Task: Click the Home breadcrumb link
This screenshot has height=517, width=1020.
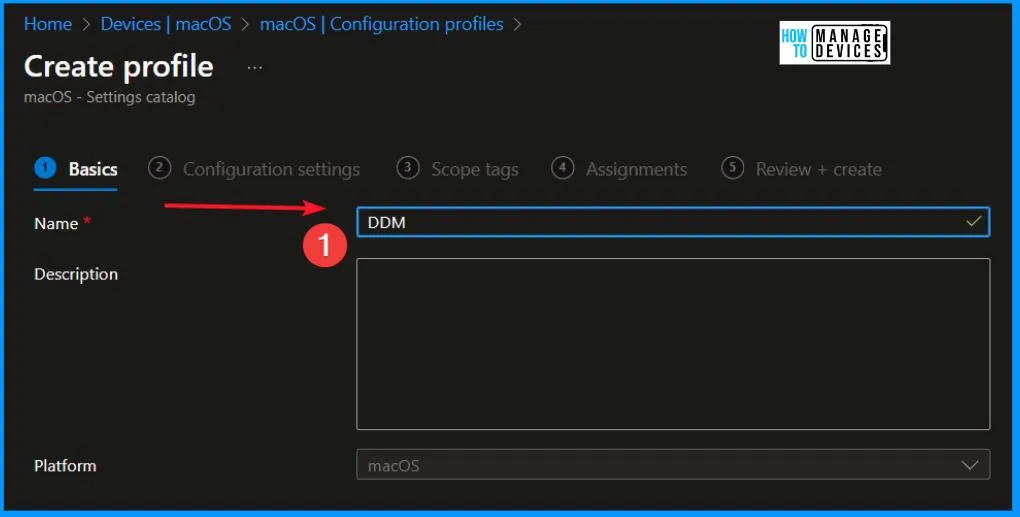Action: (47, 24)
